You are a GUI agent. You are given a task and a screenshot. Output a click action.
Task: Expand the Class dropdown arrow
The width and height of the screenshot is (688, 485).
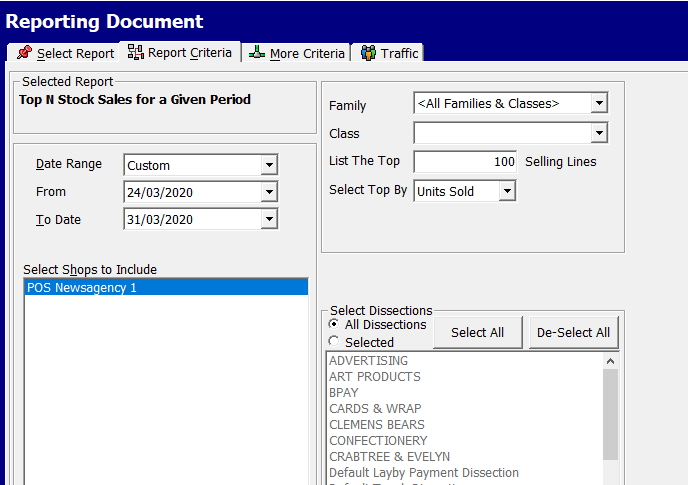599,133
